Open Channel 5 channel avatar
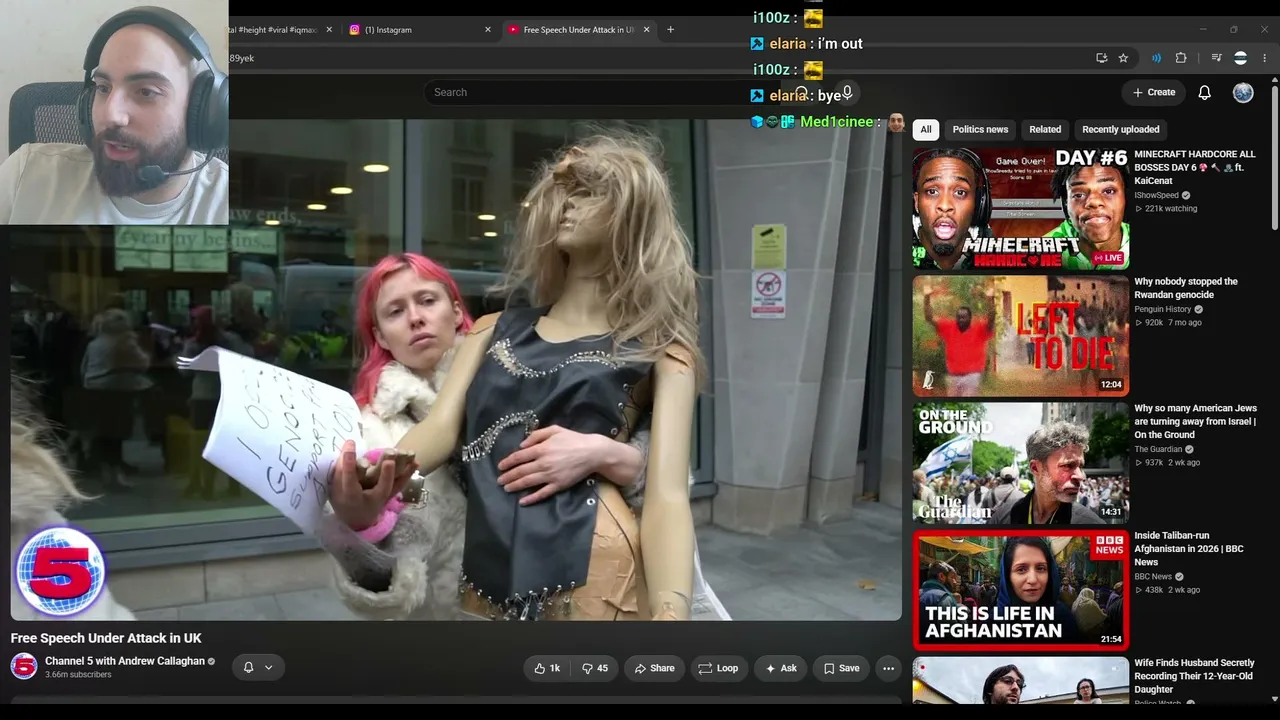The image size is (1280, 720). click(x=24, y=666)
